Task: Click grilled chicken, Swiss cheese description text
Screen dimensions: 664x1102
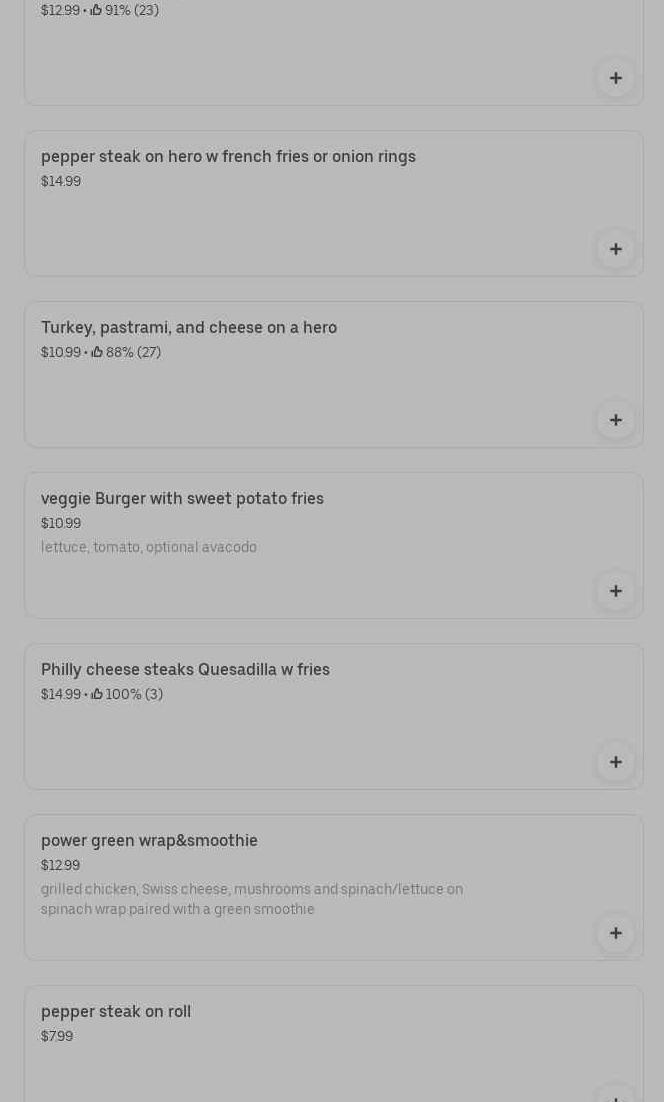Action: point(251,899)
